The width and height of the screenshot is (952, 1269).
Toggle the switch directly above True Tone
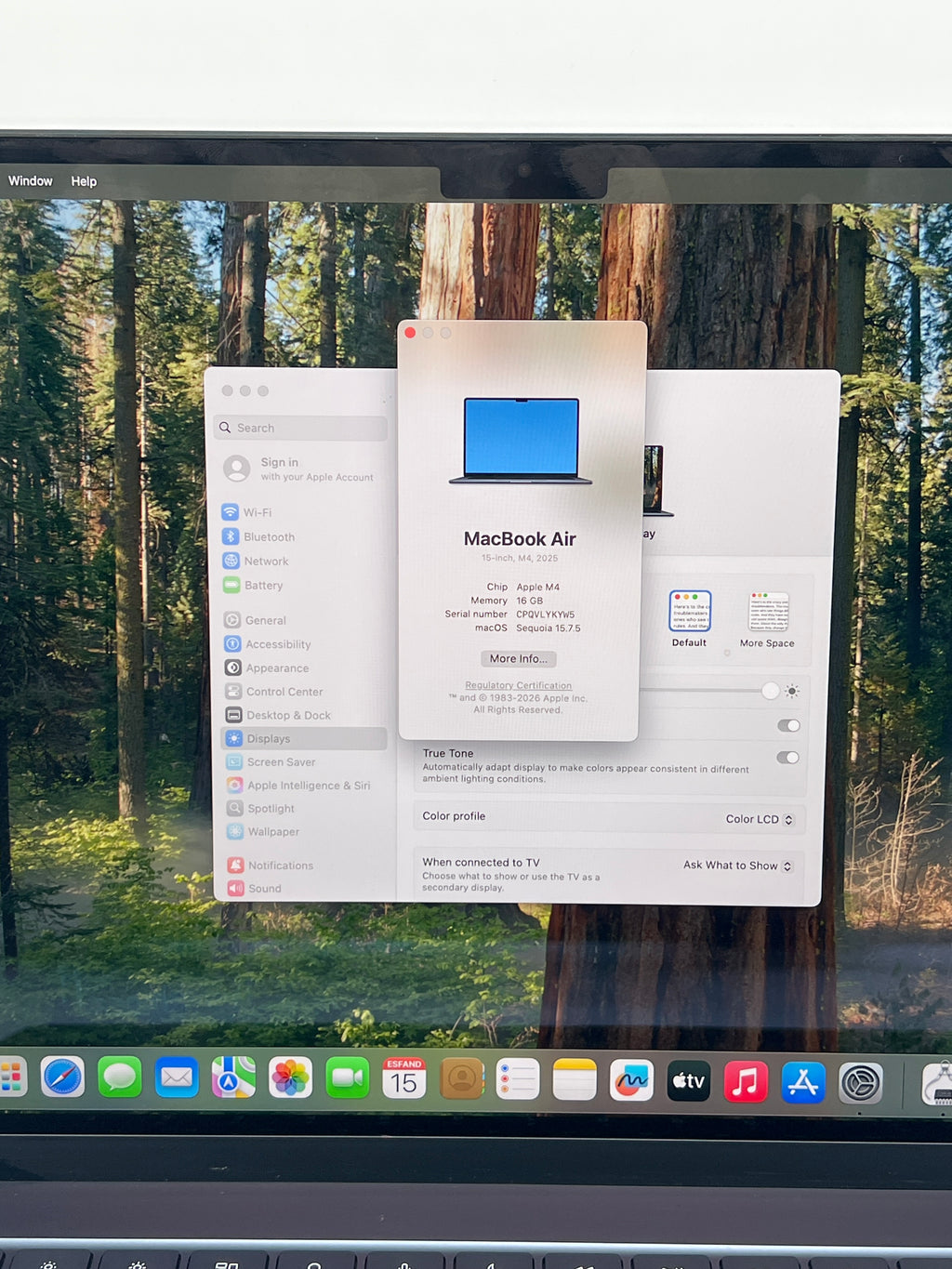point(788,725)
